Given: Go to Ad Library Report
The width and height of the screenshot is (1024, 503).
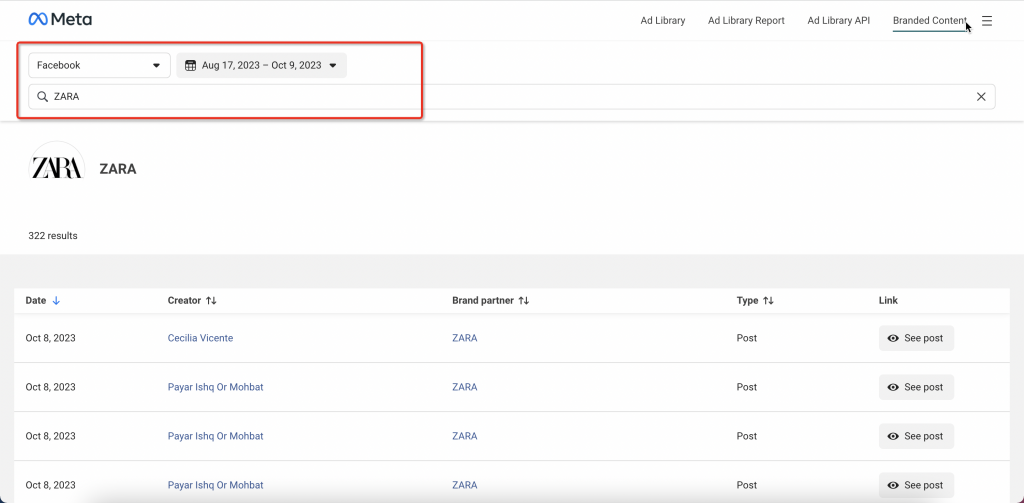Looking at the screenshot, I should 746,21.
